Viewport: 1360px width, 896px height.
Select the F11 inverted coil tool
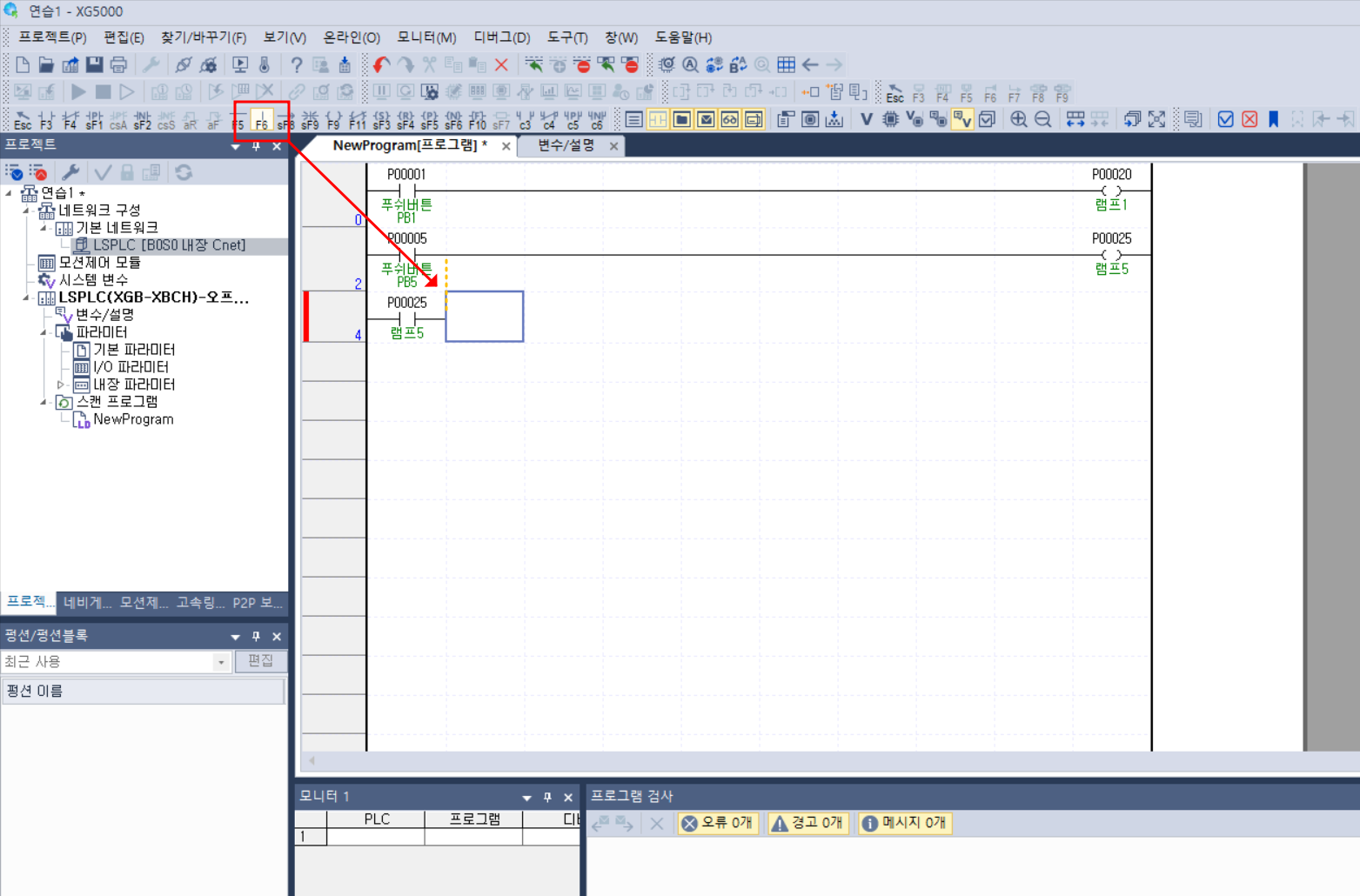point(358,120)
